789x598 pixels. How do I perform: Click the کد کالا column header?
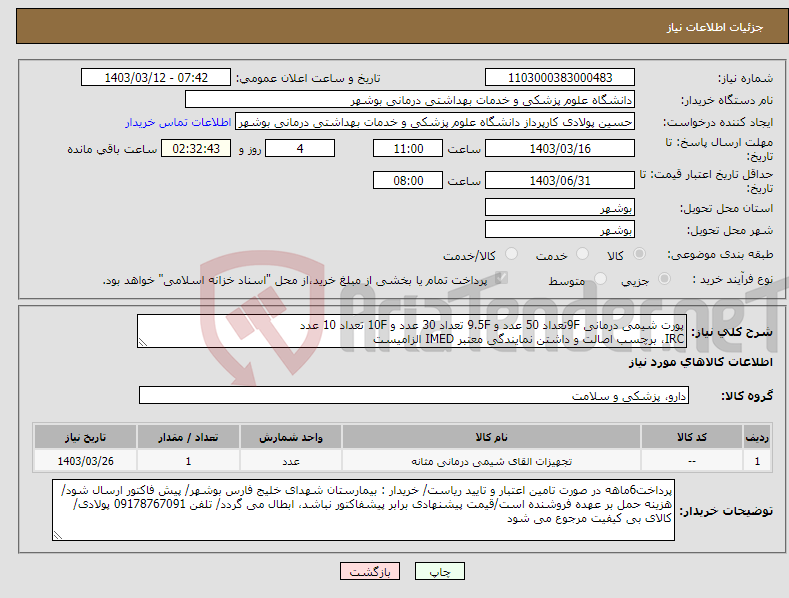[692, 436]
